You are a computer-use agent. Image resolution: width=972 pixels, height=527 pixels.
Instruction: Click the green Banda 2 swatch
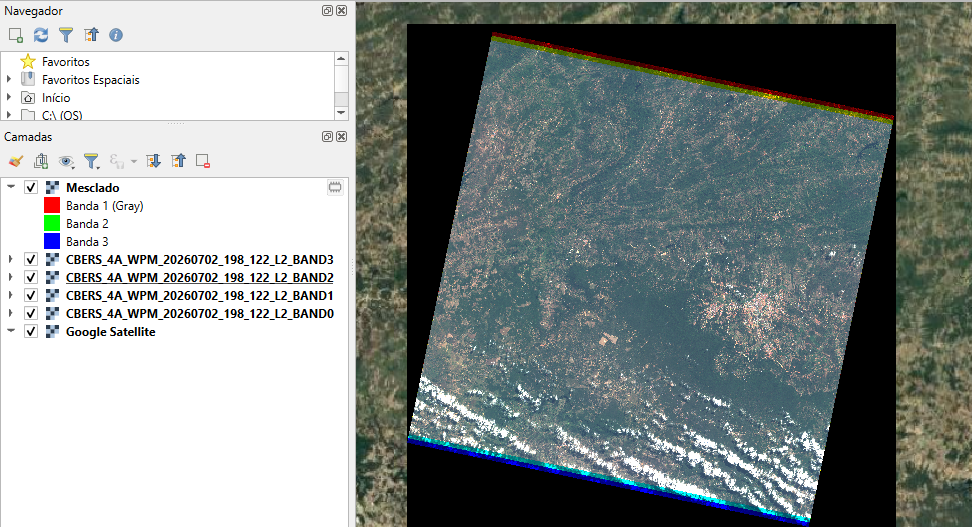click(52, 223)
